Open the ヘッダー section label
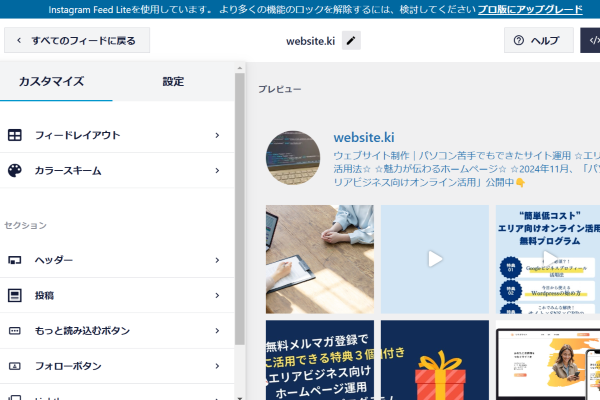This screenshot has width=600, height=400. click(x=54, y=260)
